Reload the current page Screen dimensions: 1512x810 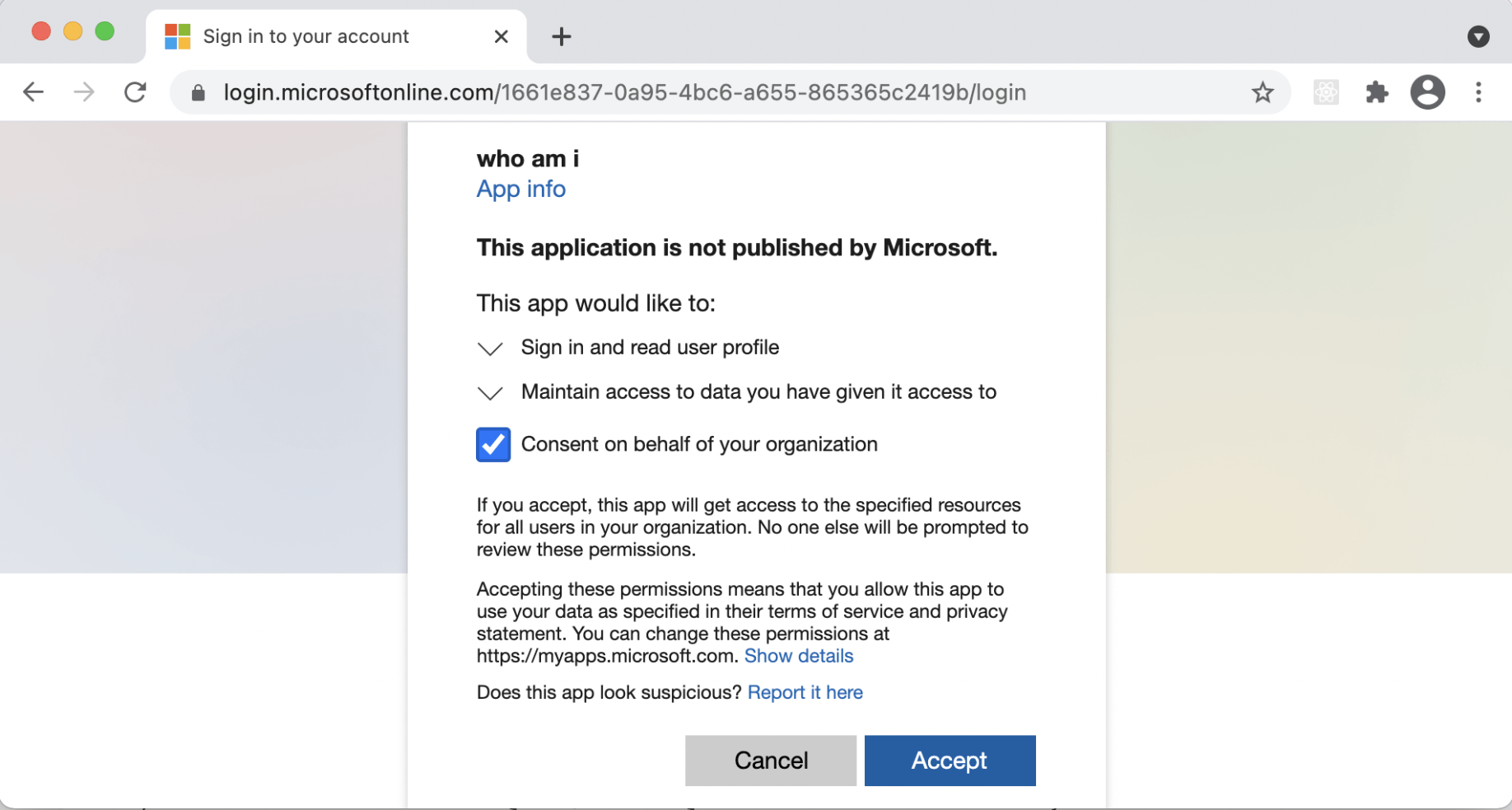click(x=136, y=92)
